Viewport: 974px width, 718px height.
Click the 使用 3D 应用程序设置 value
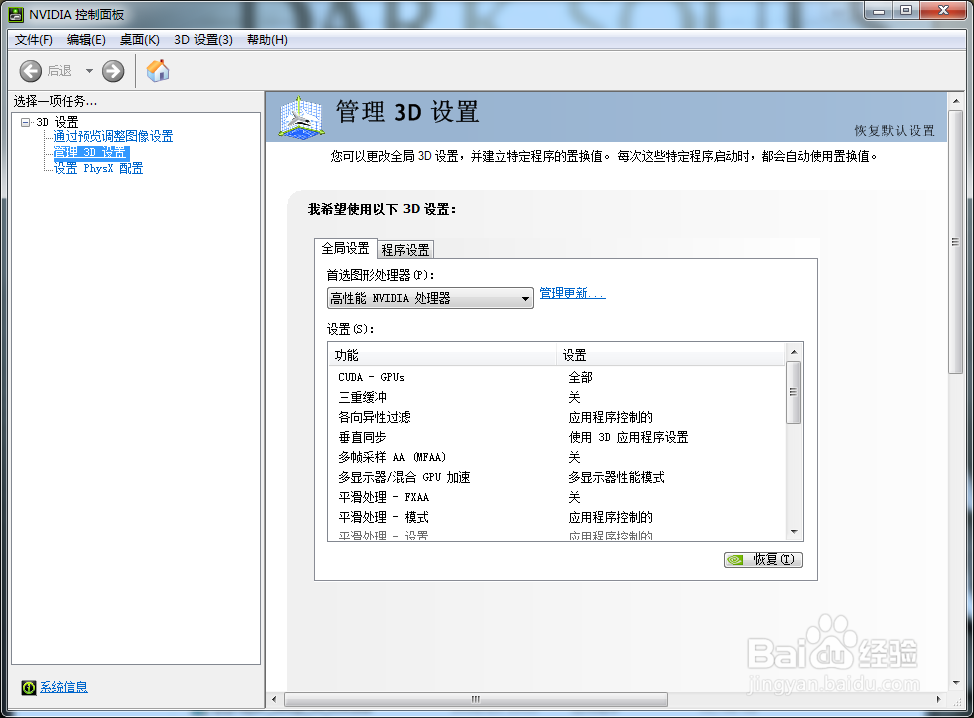pyautogui.click(x=628, y=437)
